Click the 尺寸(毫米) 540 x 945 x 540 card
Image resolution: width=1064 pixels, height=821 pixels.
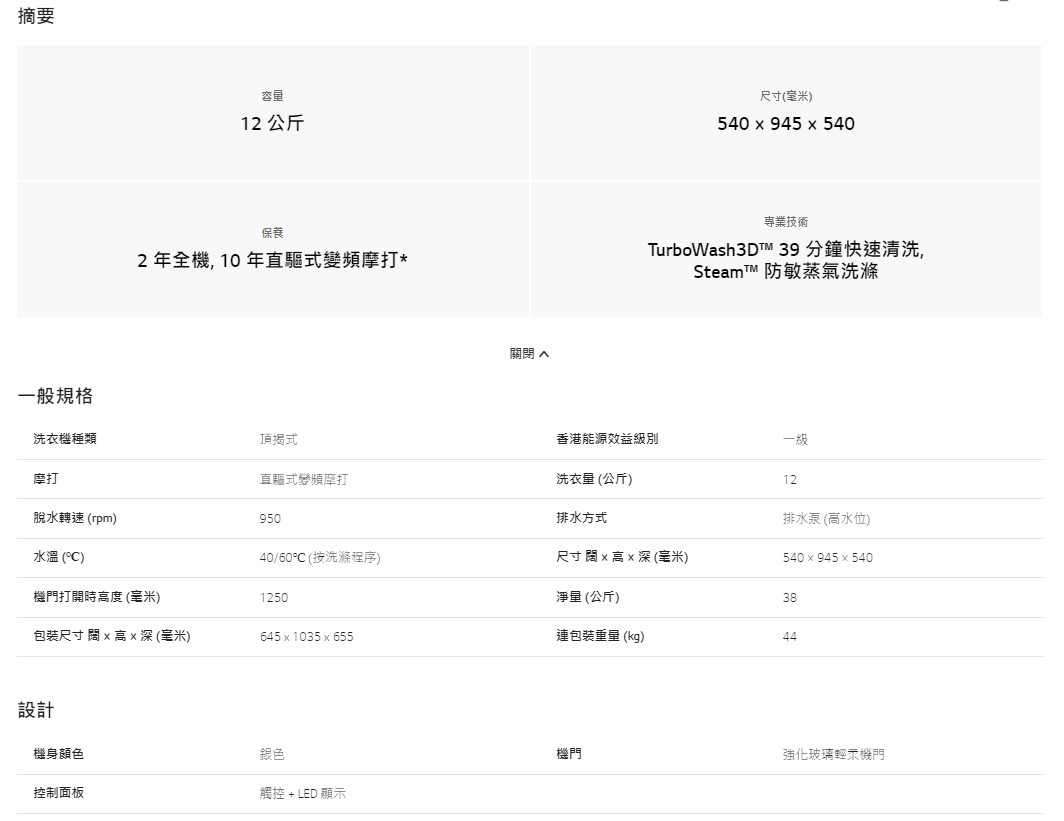point(786,113)
